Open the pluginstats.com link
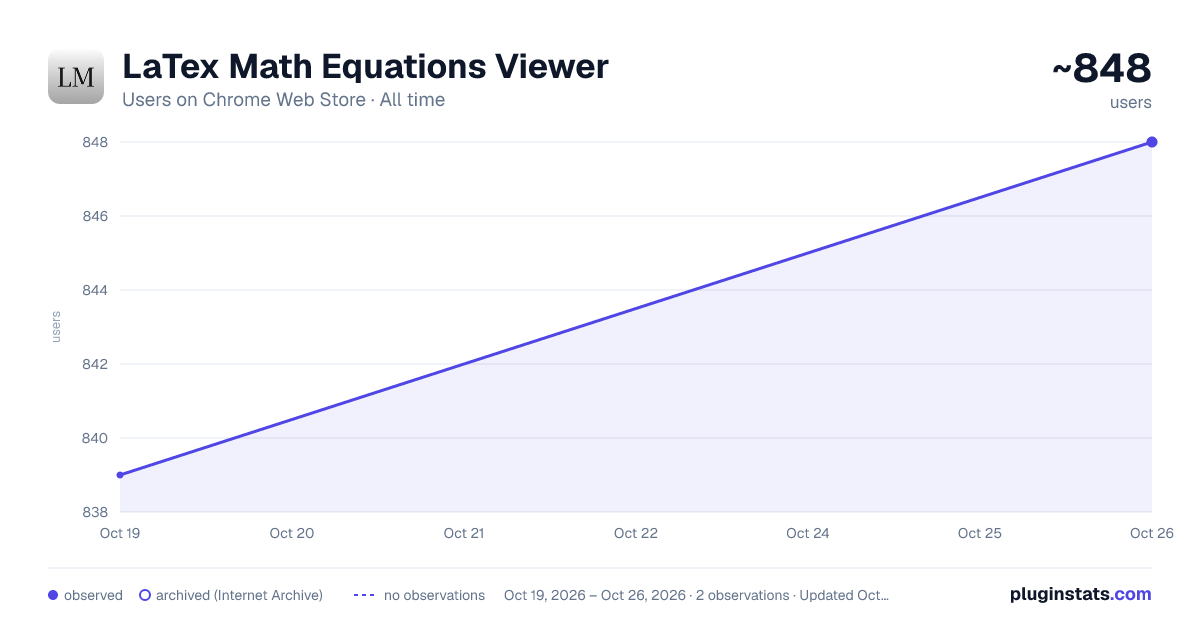1200x630 pixels. click(1080, 594)
